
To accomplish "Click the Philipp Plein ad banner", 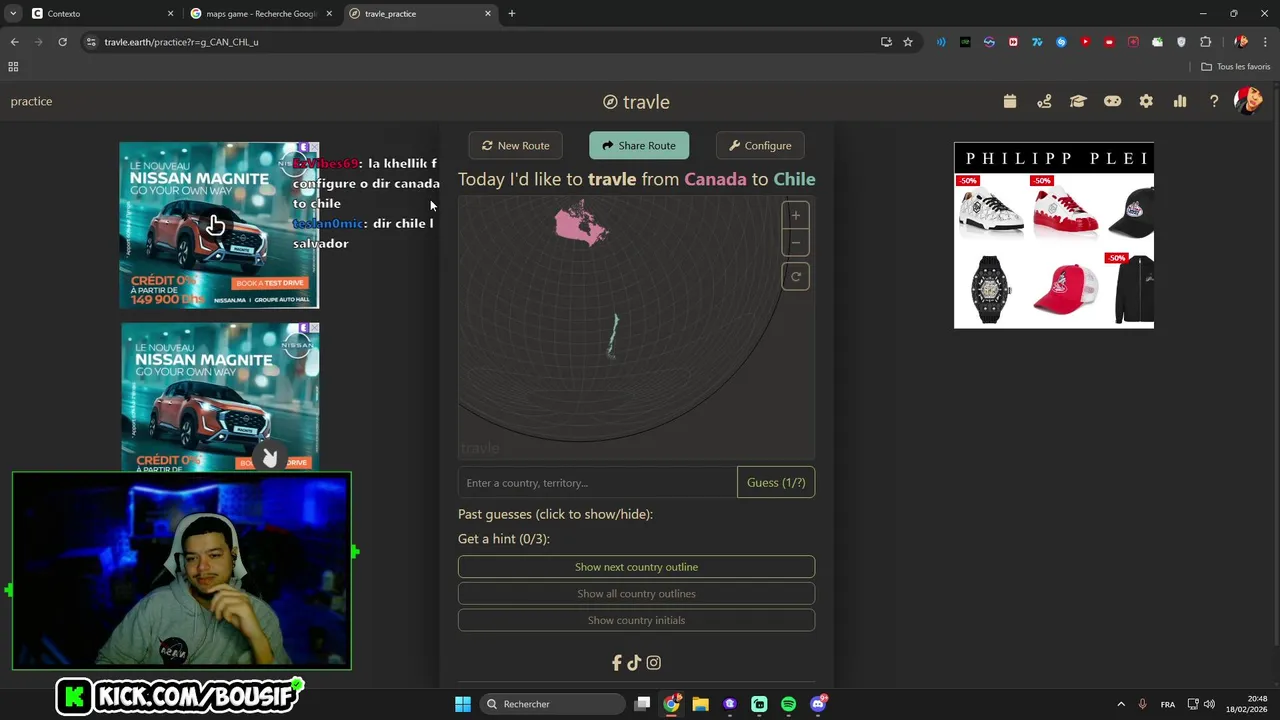I will pyautogui.click(x=1054, y=235).
